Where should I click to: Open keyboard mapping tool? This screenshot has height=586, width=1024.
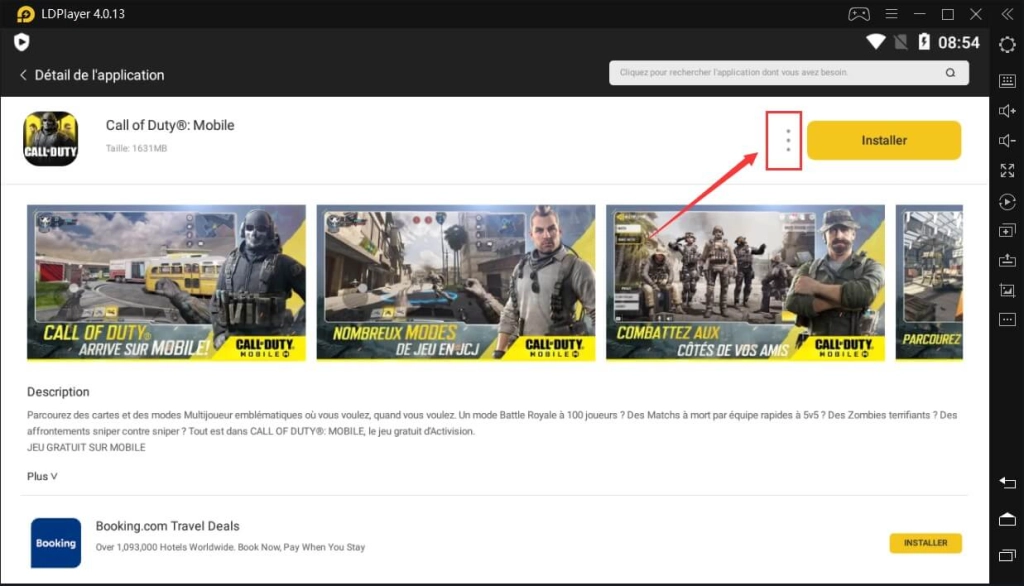[x=1007, y=80]
